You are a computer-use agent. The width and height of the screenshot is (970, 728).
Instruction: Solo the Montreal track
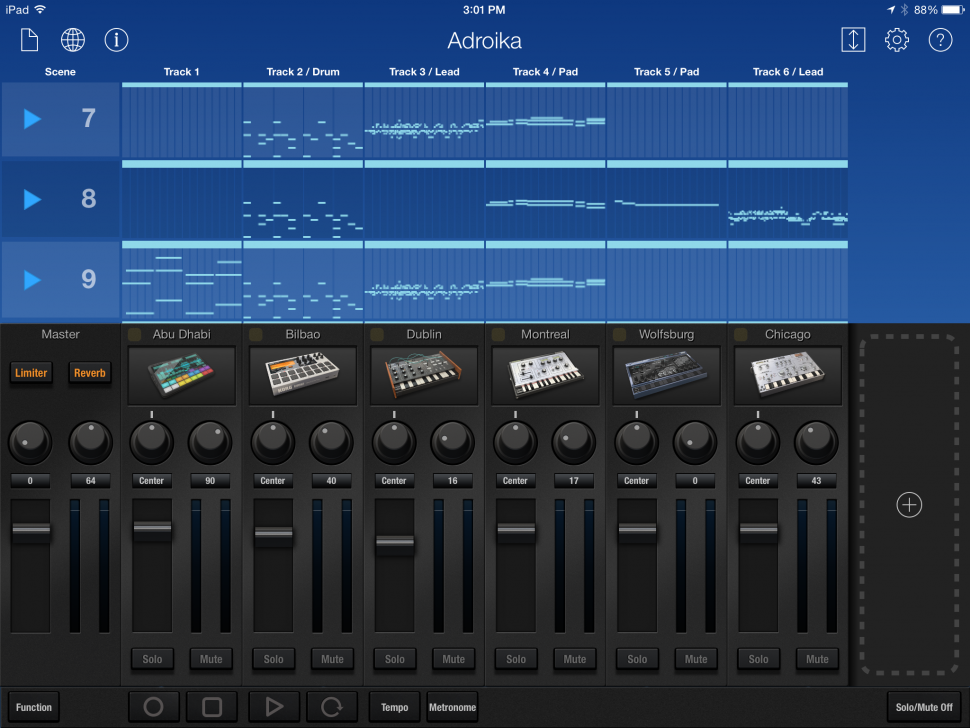tap(516, 659)
